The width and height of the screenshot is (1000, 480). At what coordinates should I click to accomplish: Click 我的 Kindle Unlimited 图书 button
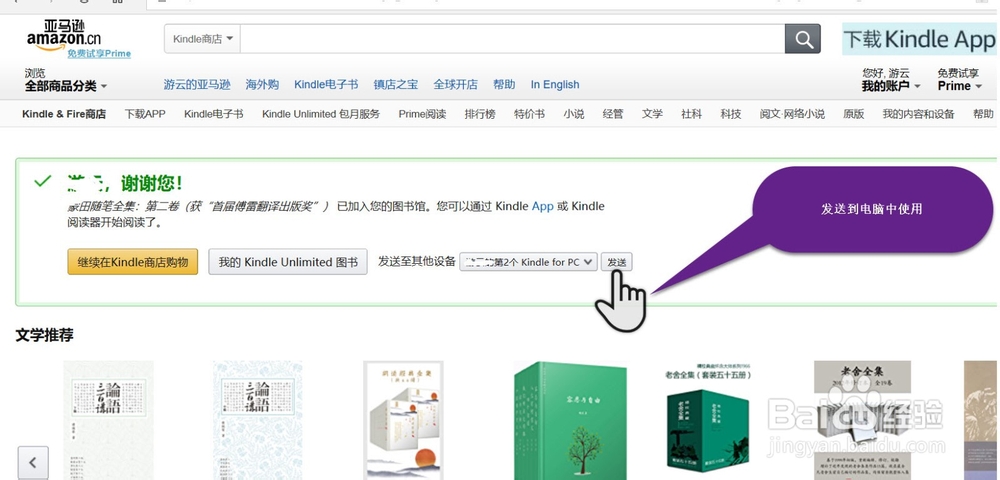coord(288,262)
